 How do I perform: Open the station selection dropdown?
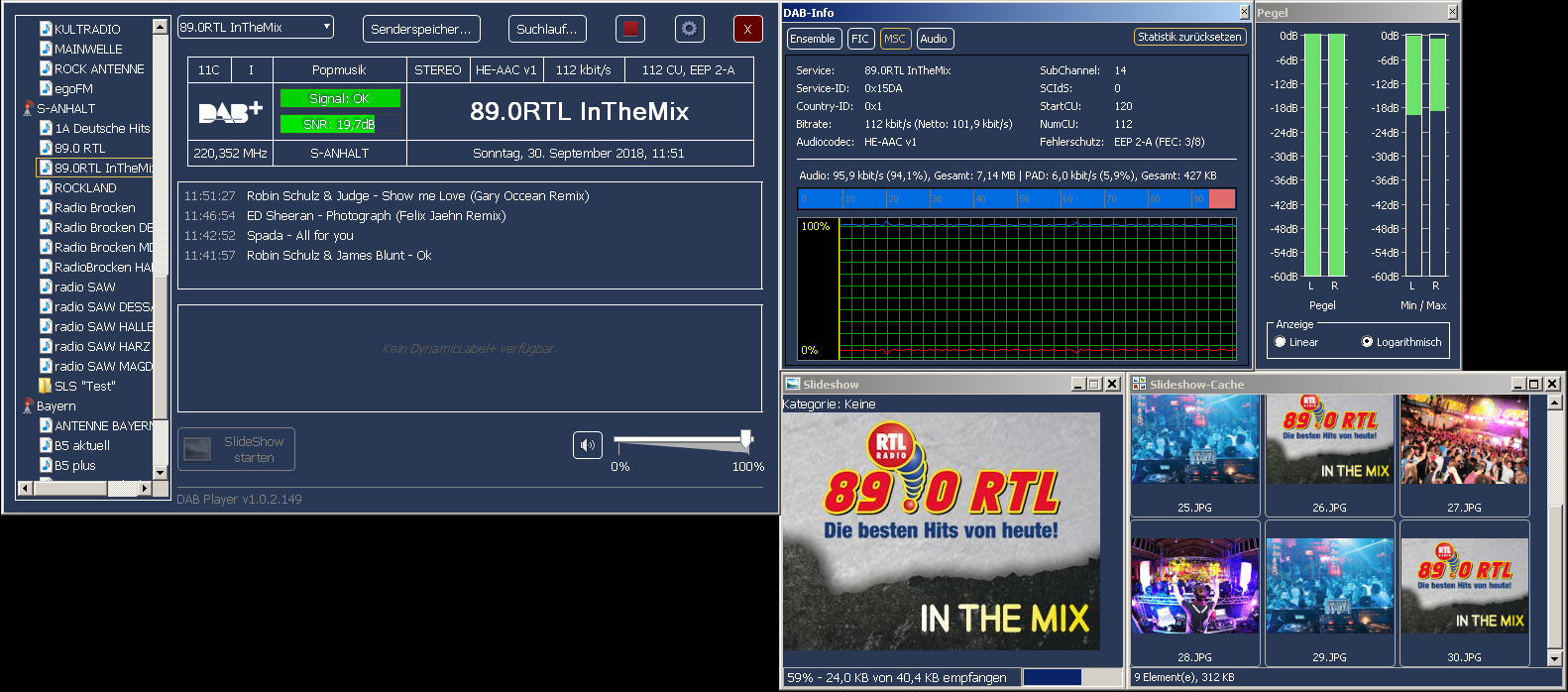tap(326, 28)
